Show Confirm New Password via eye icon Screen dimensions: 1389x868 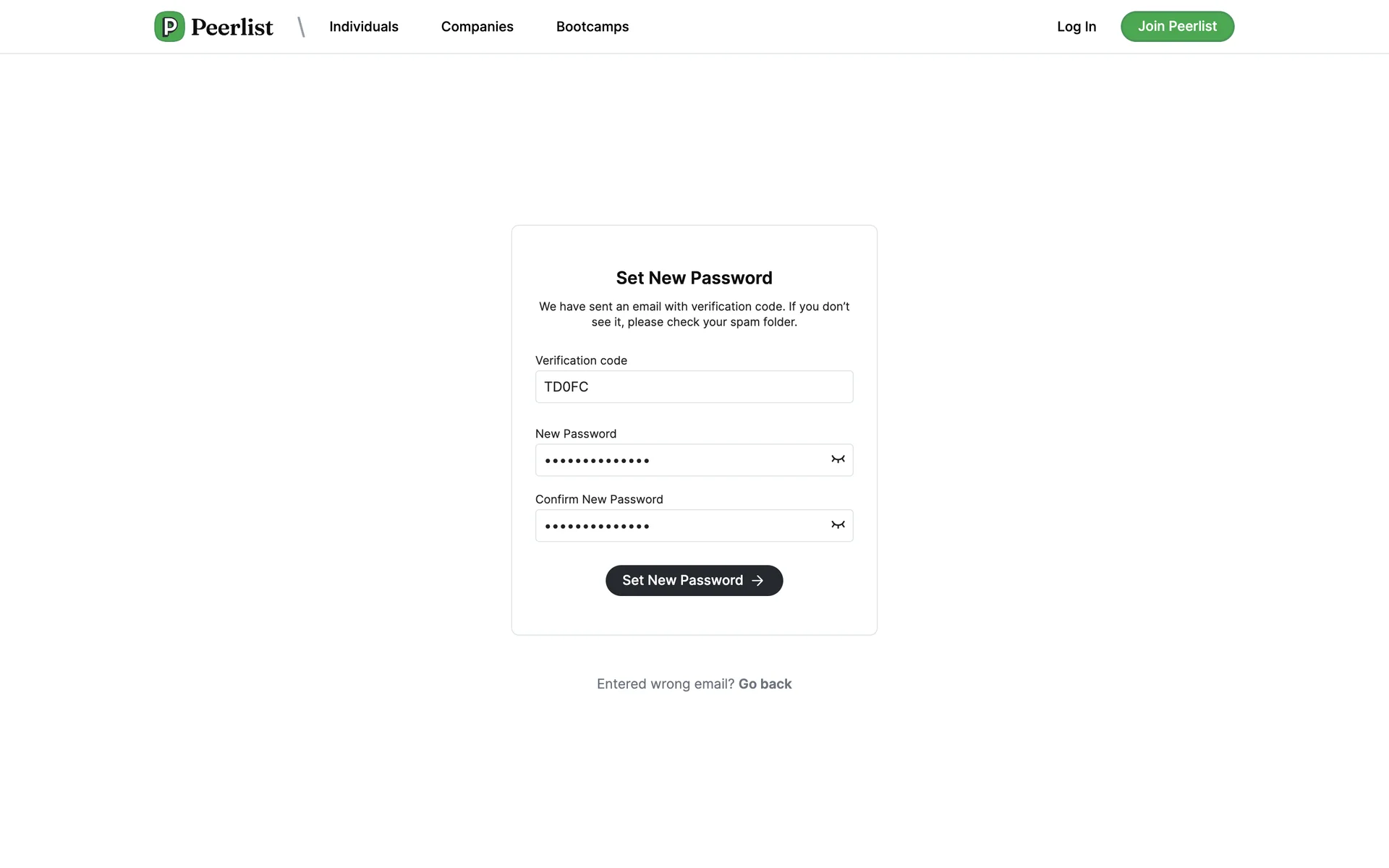(838, 525)
